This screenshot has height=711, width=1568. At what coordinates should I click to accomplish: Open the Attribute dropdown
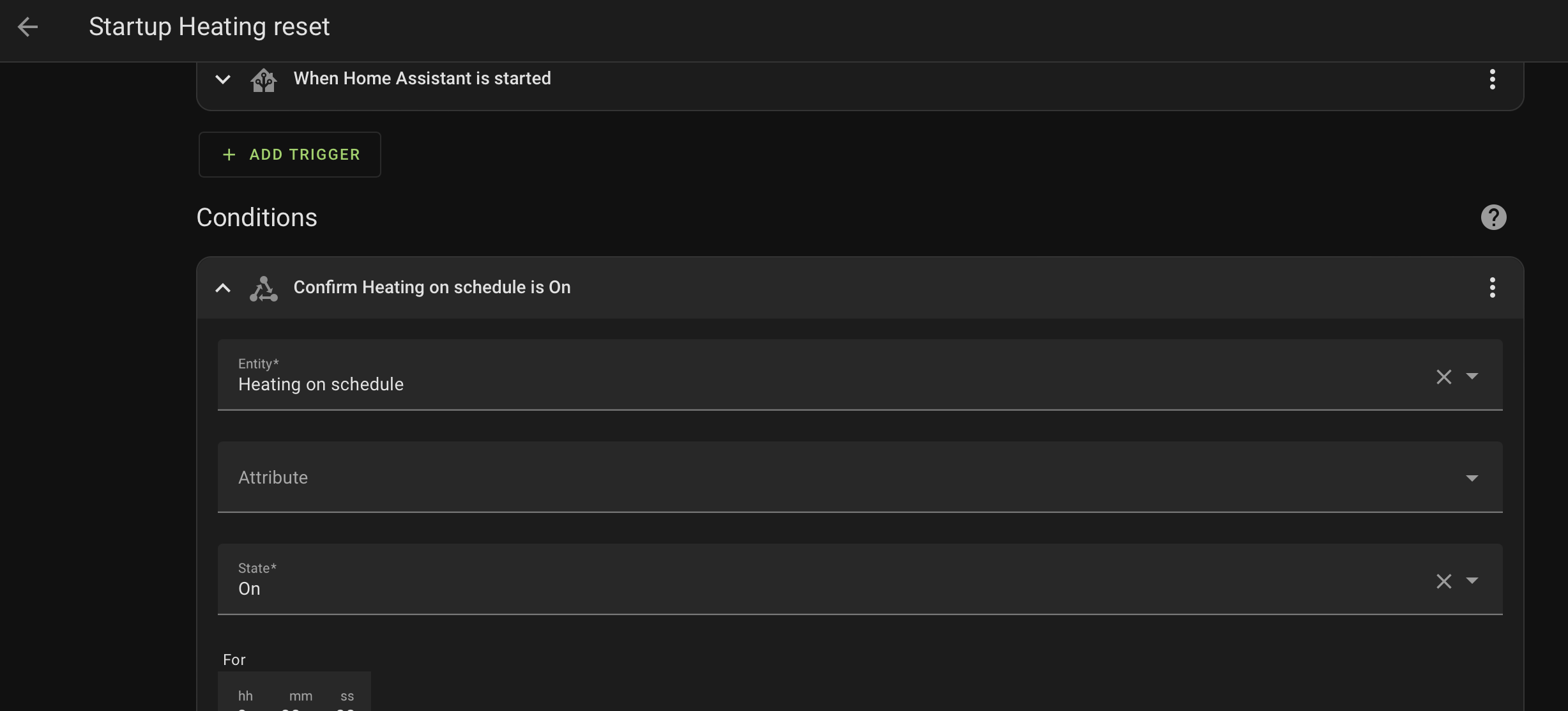[1472, 477]
